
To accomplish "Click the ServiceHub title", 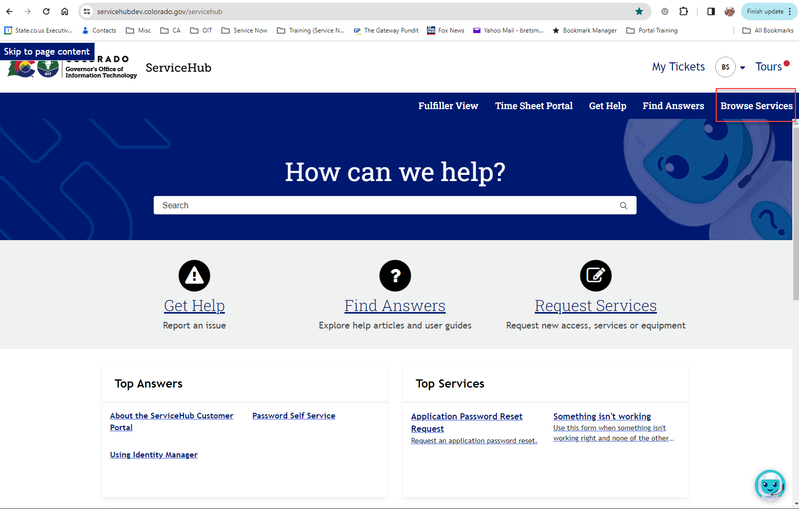I will [178, 68].
